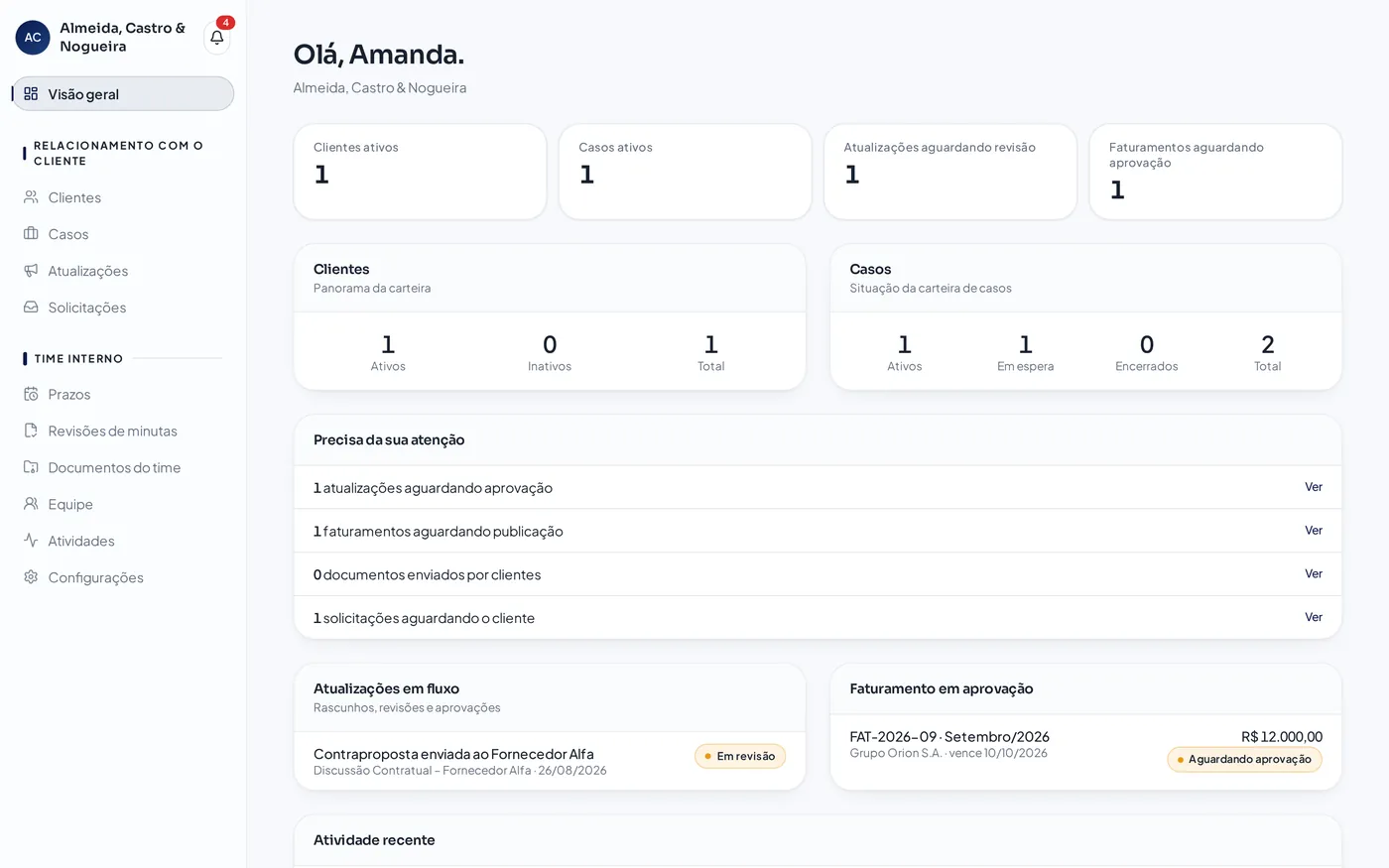
Task: Click the Olá, Amanda. heading
Action: pos(379,55)
